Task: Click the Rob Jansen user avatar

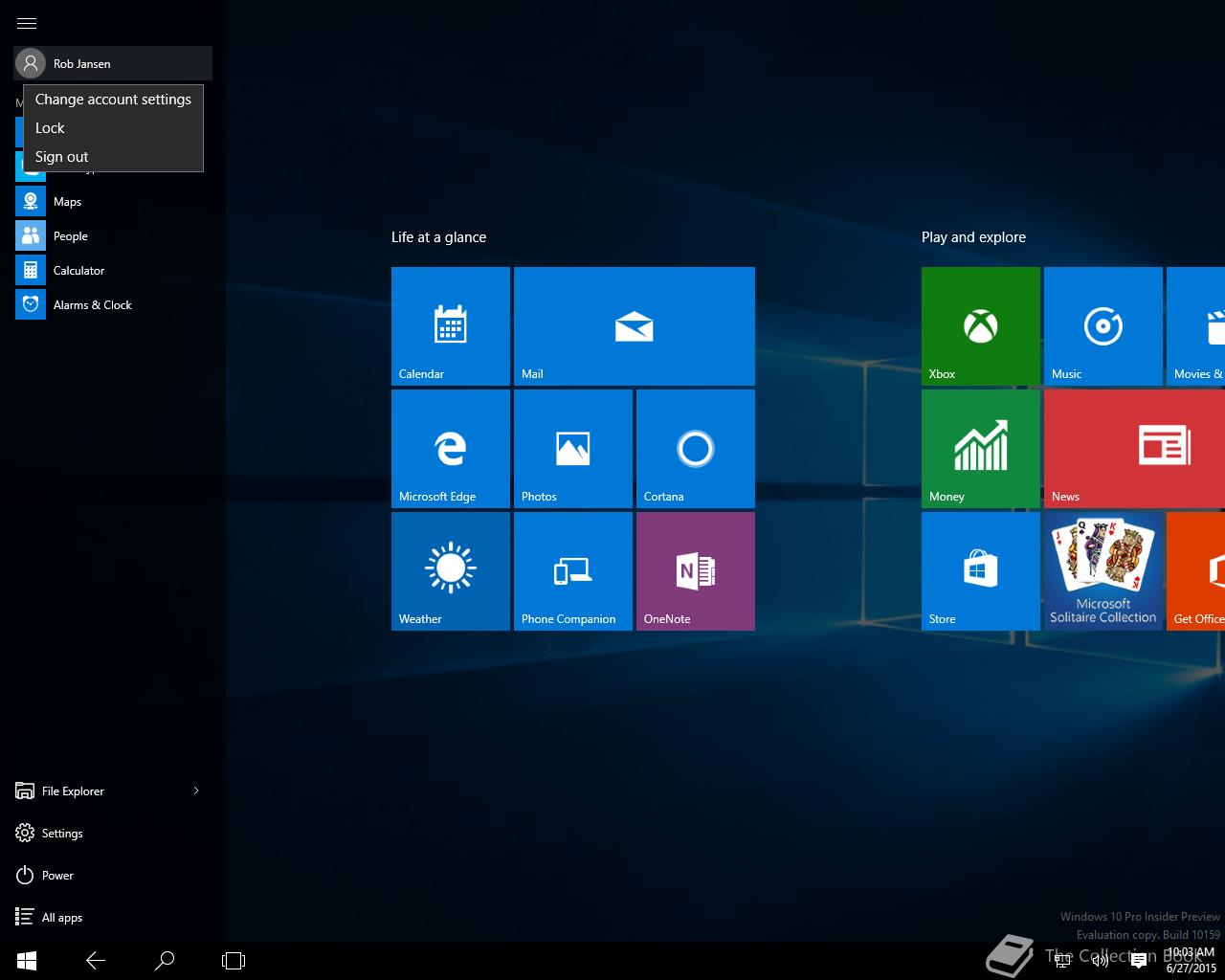Action: 31,63
